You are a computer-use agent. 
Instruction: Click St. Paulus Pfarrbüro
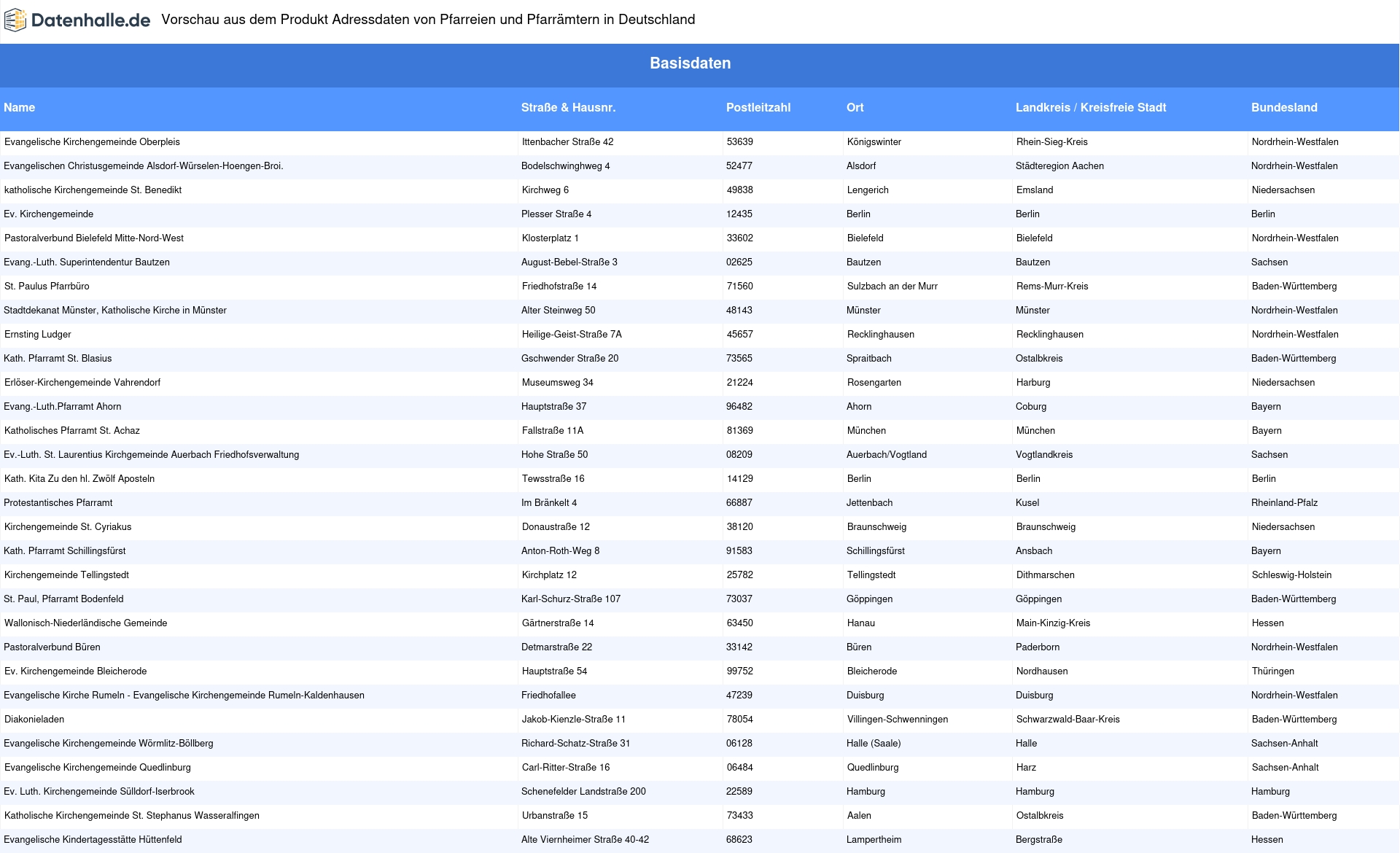point(47,287)
